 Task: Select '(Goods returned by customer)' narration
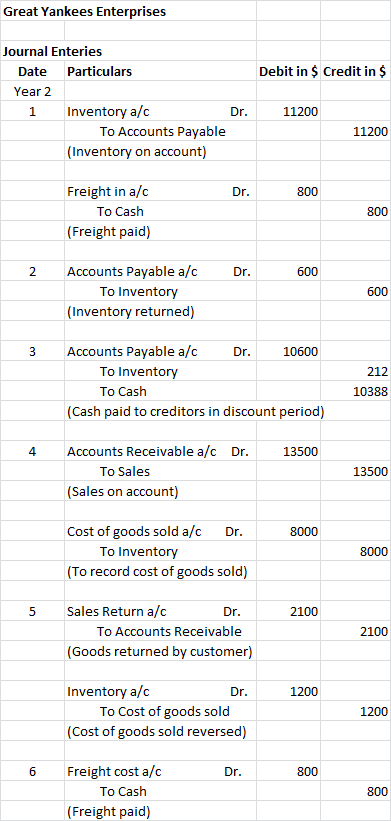pyautogui.click(x=160, y=652)
